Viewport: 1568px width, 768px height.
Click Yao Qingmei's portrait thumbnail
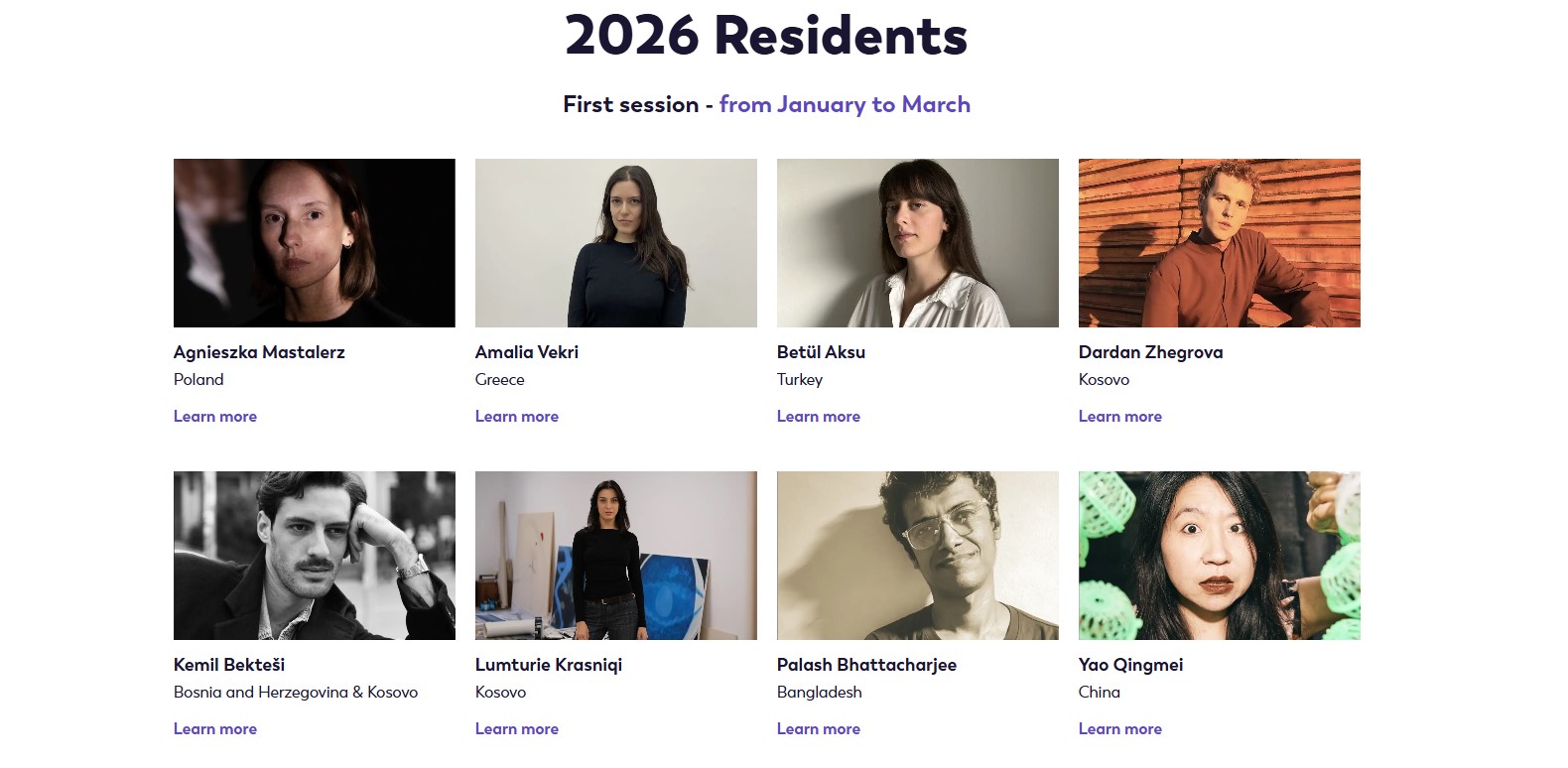pos(1219,556)
